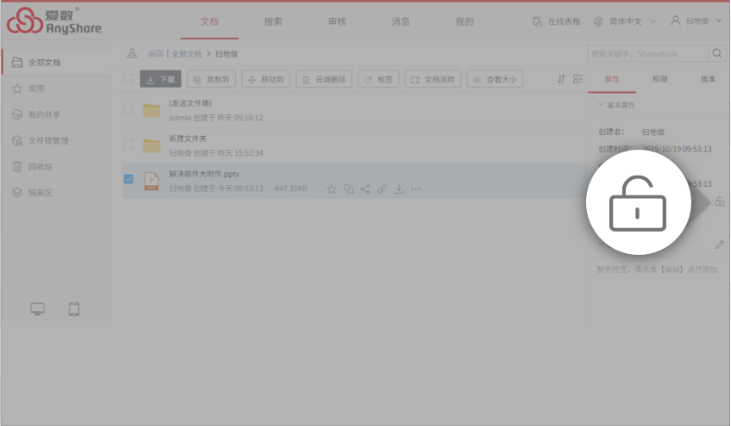Click the search keyword input field
This screenshot has height=426, width=731.
(x=647, y=54)
